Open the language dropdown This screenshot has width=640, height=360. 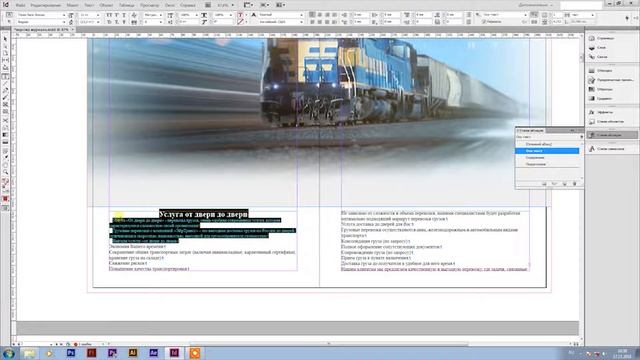[301, 22]
